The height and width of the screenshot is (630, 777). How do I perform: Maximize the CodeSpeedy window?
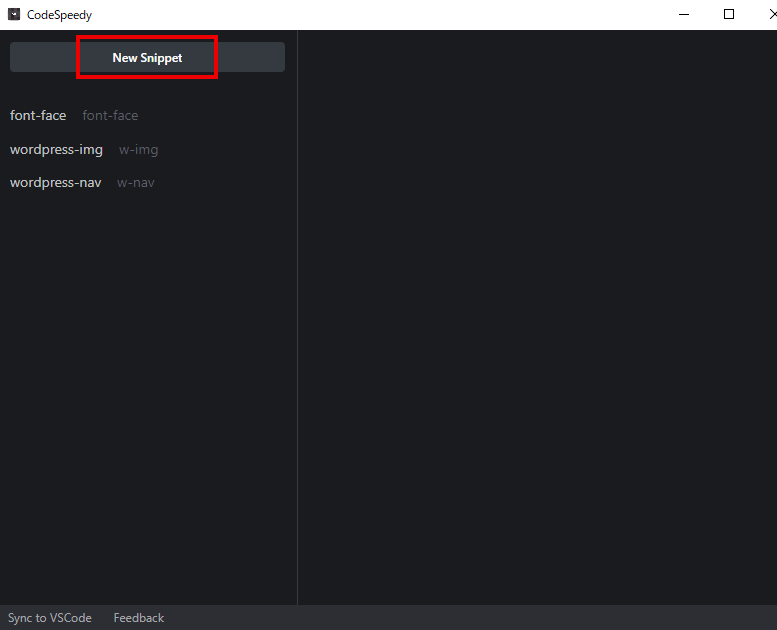(729, 14)
